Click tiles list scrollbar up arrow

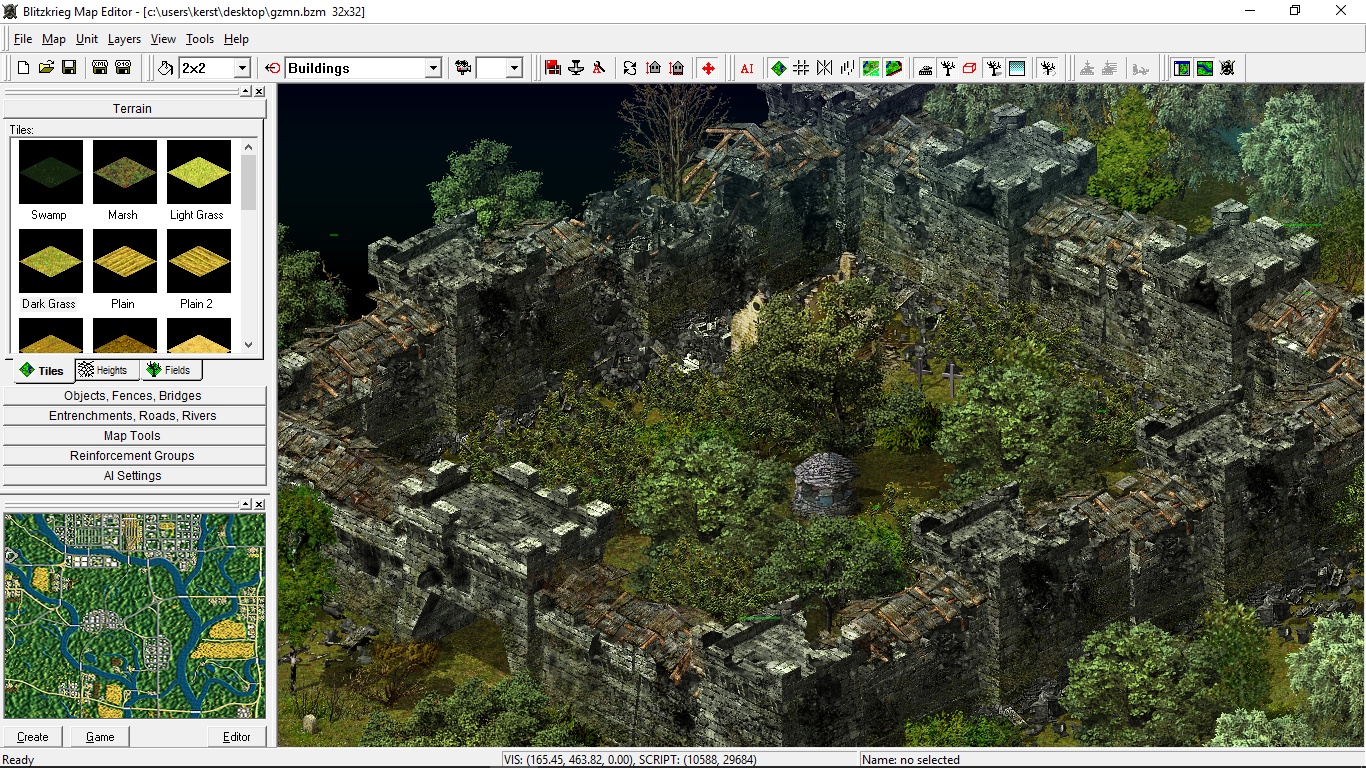coord(249,147)
